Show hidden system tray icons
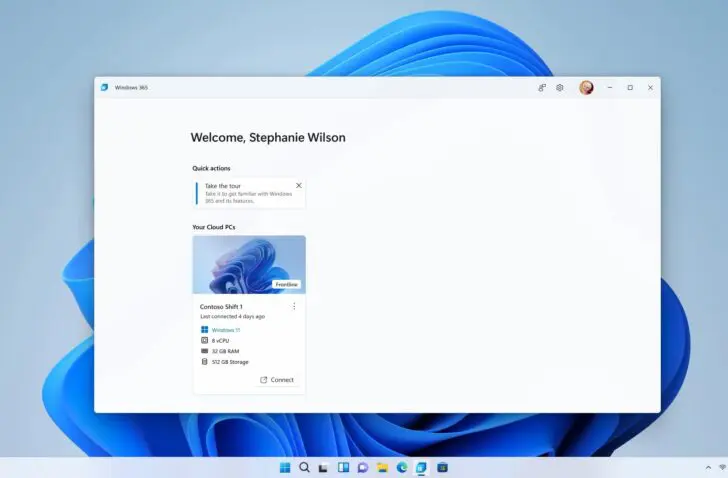The height and width of the screenshot is (478, 728). click(708, 468)
